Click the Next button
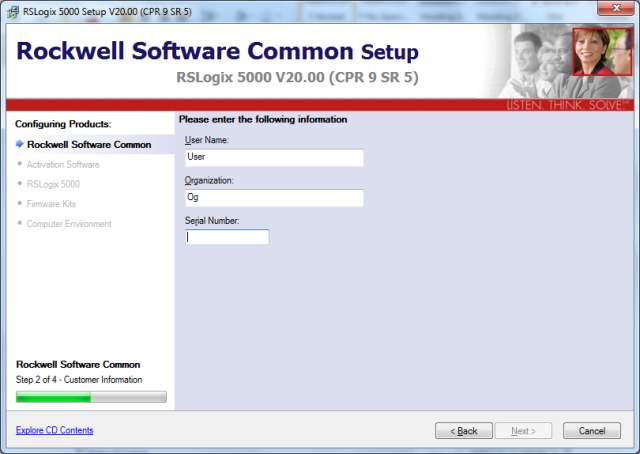The width and height of the screenshot is (640, 454). point(523,431)
